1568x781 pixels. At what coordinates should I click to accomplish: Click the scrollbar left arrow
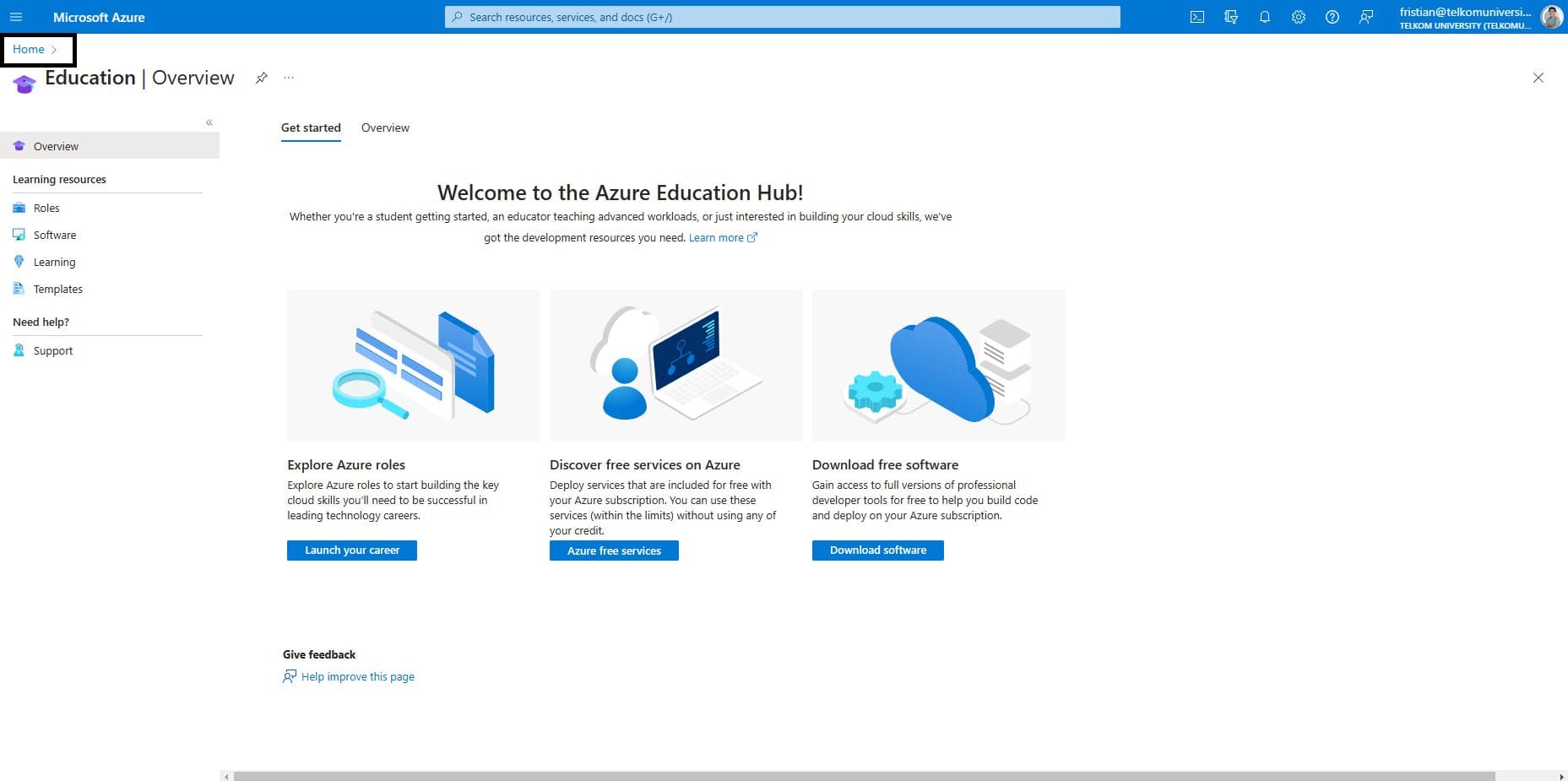[225, 776]
